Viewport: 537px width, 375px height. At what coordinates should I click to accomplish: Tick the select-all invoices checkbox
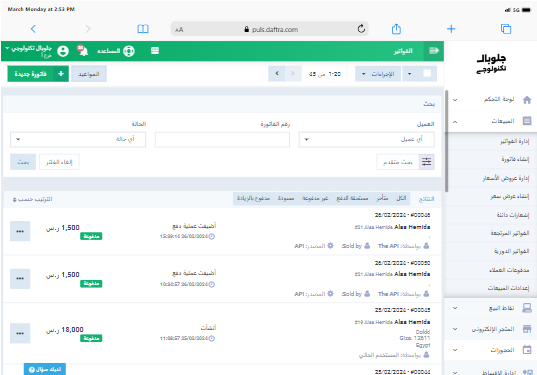[x=427, y=74]
